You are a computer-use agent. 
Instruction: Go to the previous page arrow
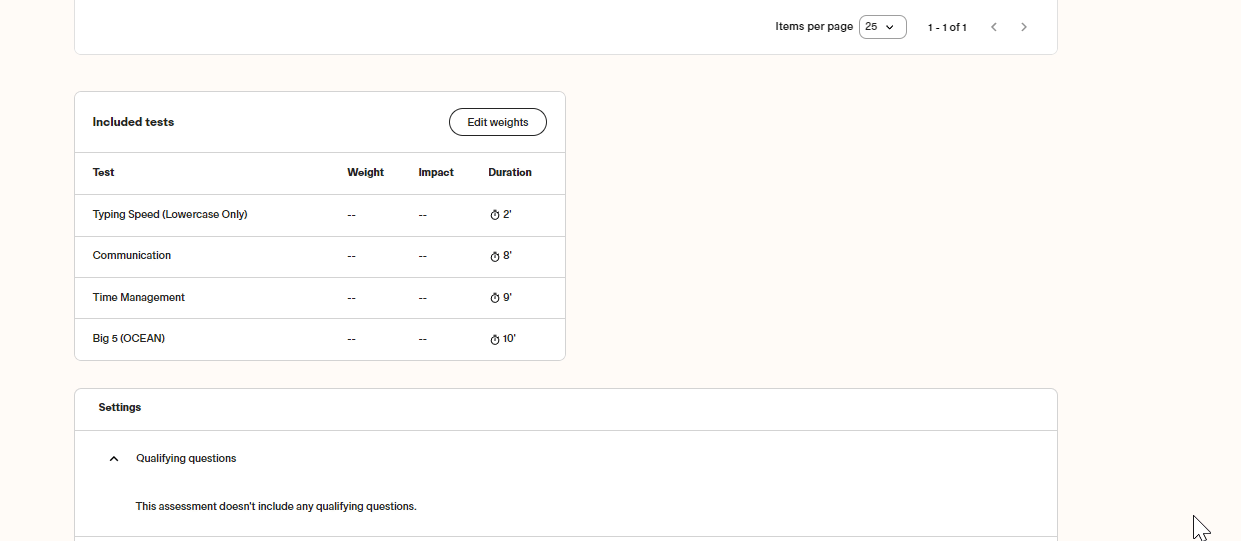coord(993,27)
